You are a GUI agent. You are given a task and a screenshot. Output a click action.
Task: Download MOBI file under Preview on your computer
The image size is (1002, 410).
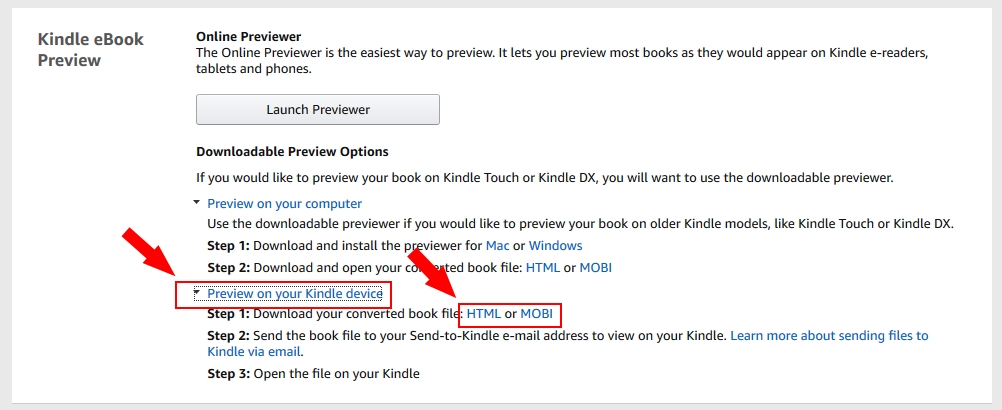[594, 268]
